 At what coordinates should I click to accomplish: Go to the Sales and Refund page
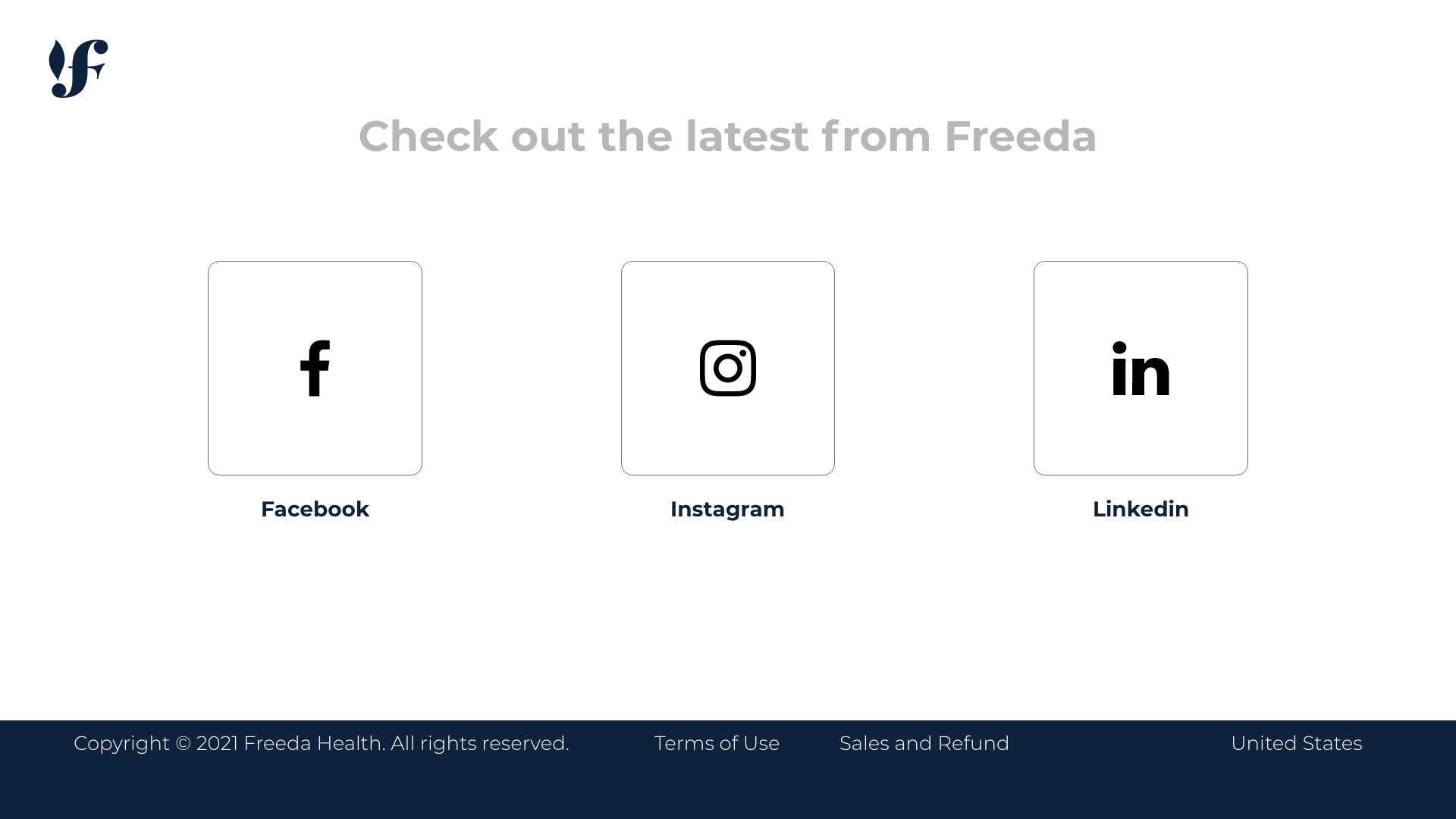(924, 743)
